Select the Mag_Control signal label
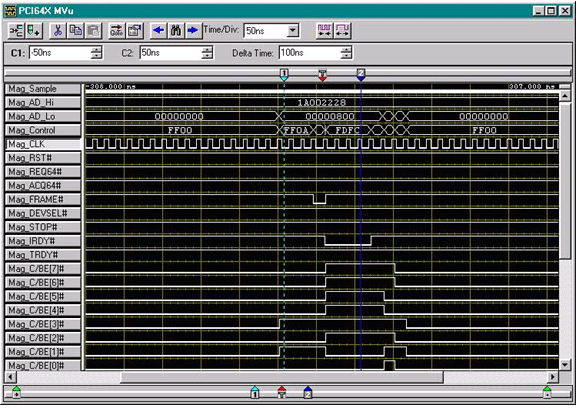This screenshot has width=581, height=410. (43, 130)
